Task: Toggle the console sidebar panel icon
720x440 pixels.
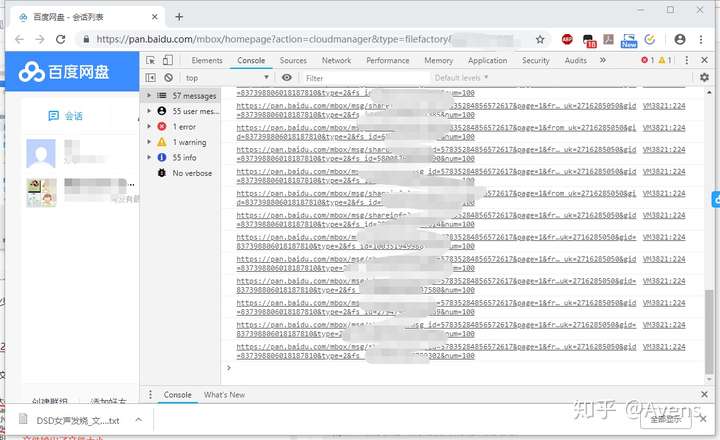Action: [x=151, y=78]
